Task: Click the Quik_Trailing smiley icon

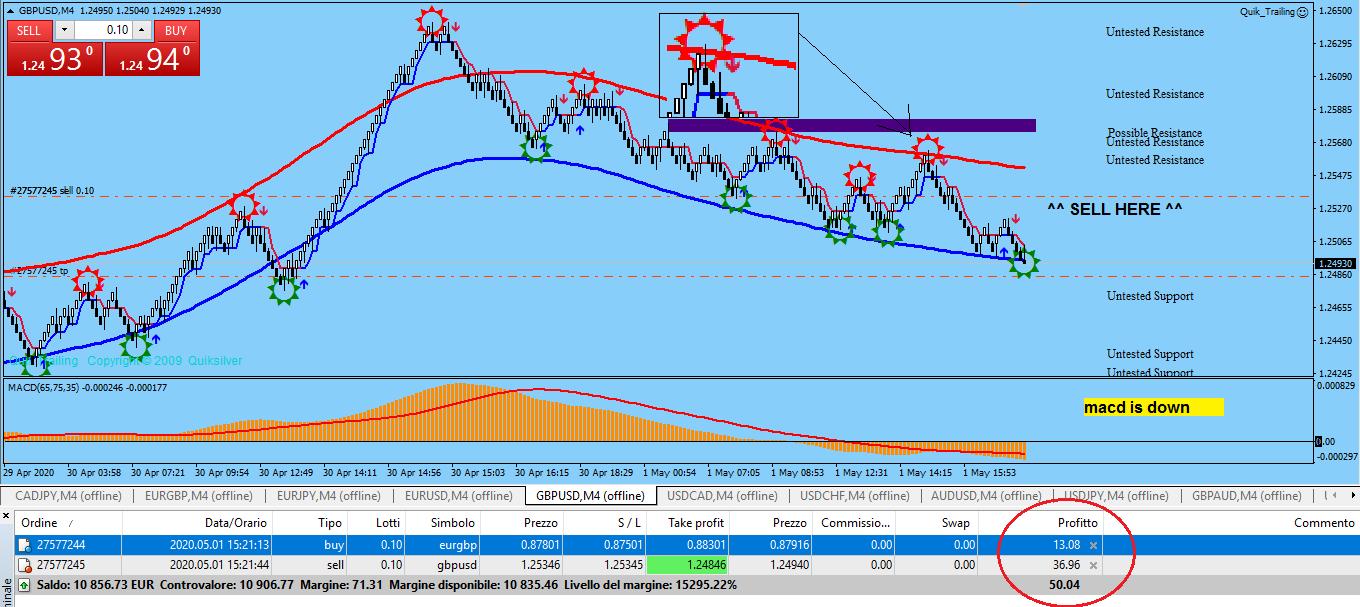Action: coord(1301,10)
